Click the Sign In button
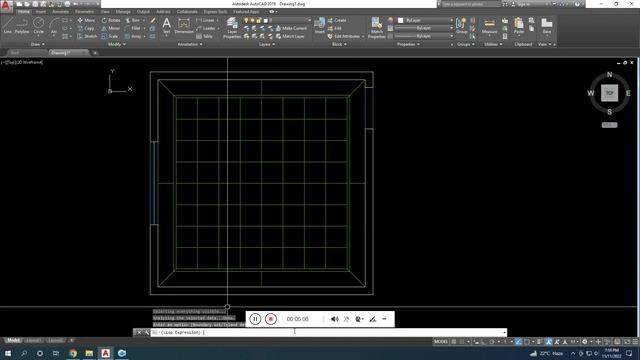This screenshot has width=640, height=360. [x=522, y=4]
